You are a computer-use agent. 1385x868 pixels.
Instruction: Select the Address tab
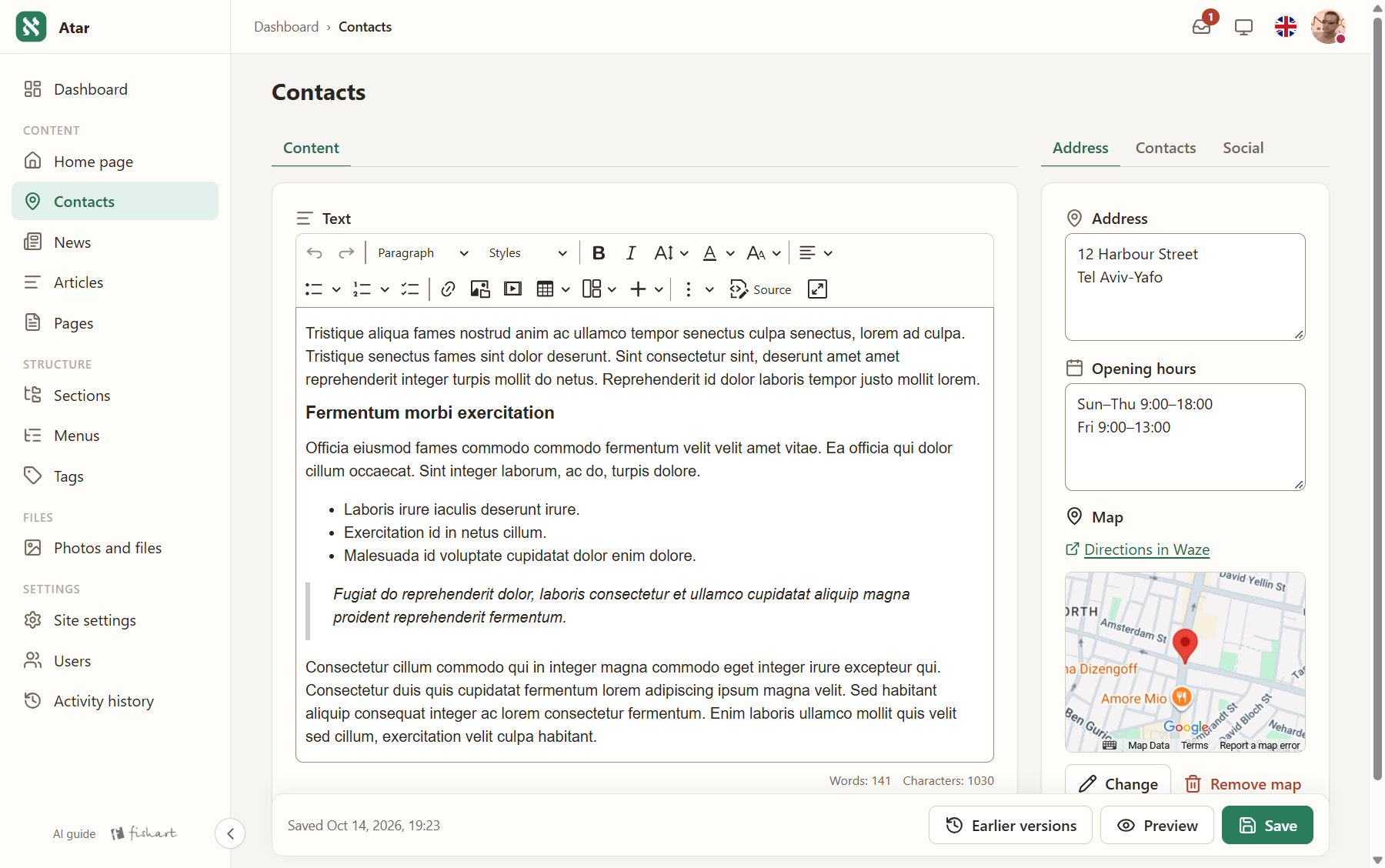click(1080, 148)
